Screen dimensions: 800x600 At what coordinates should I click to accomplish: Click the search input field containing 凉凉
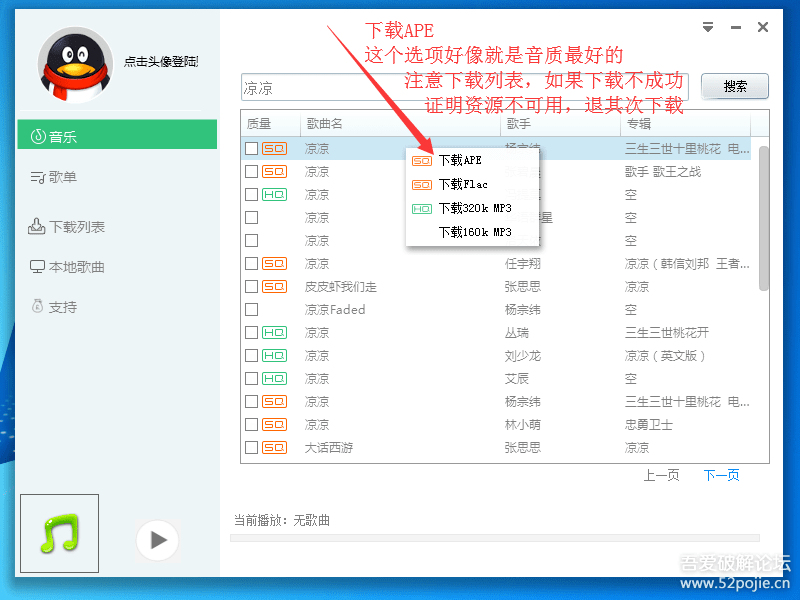(464, 88)
